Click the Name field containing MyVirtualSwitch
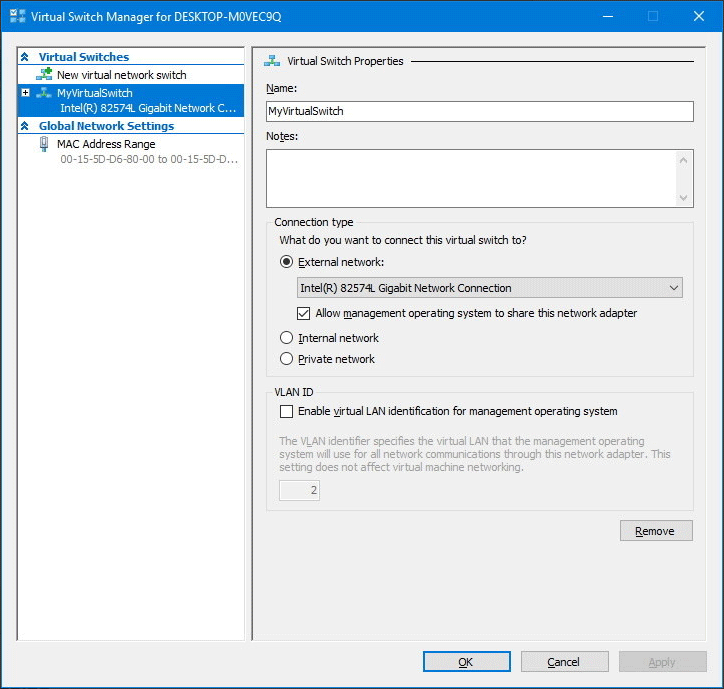Viewport: 724px width, 689px height. pyautogui.click(x=480, y=111)
